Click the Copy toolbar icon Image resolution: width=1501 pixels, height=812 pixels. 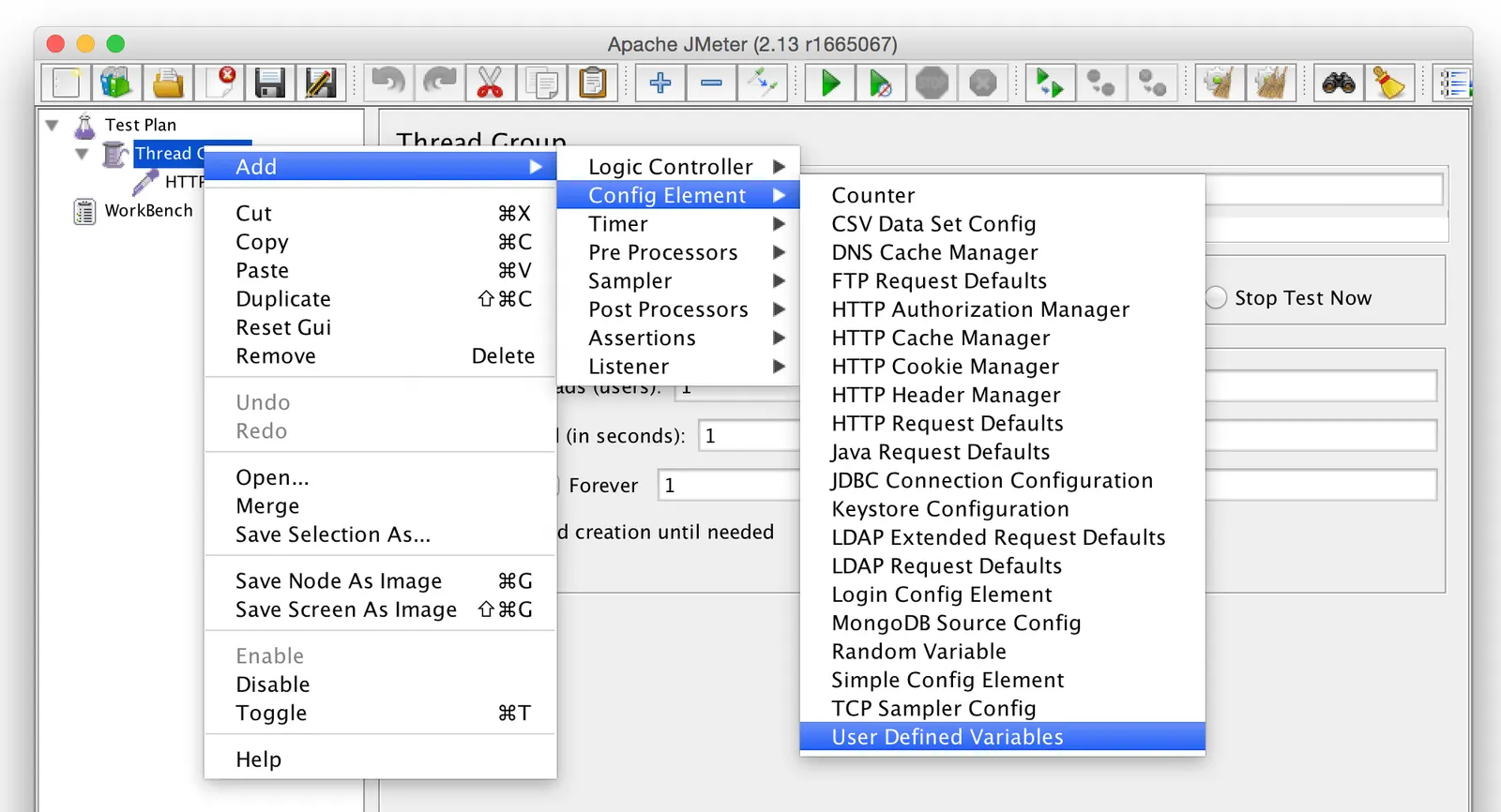coord(541,83)
